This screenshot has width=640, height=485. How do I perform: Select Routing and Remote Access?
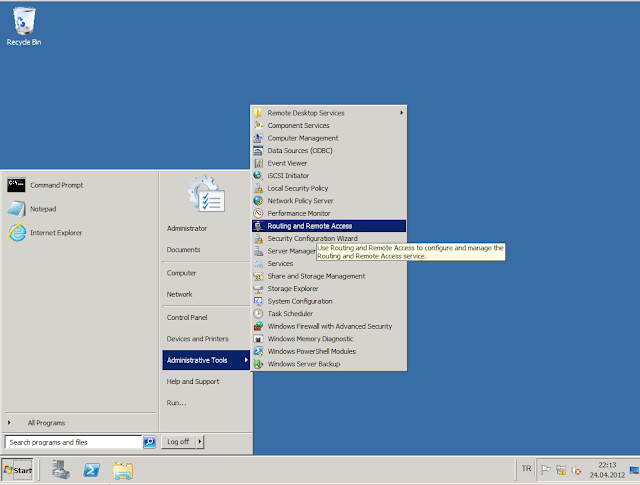click(309, 226)
